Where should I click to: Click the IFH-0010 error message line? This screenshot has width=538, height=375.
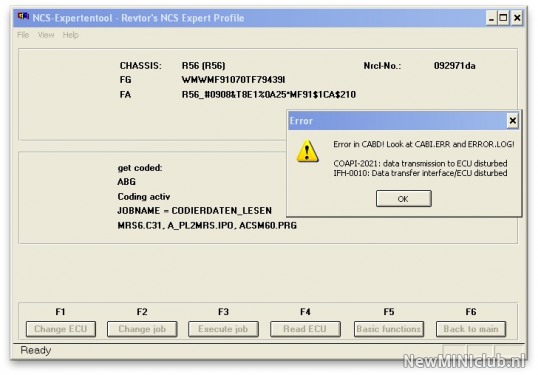420,173
